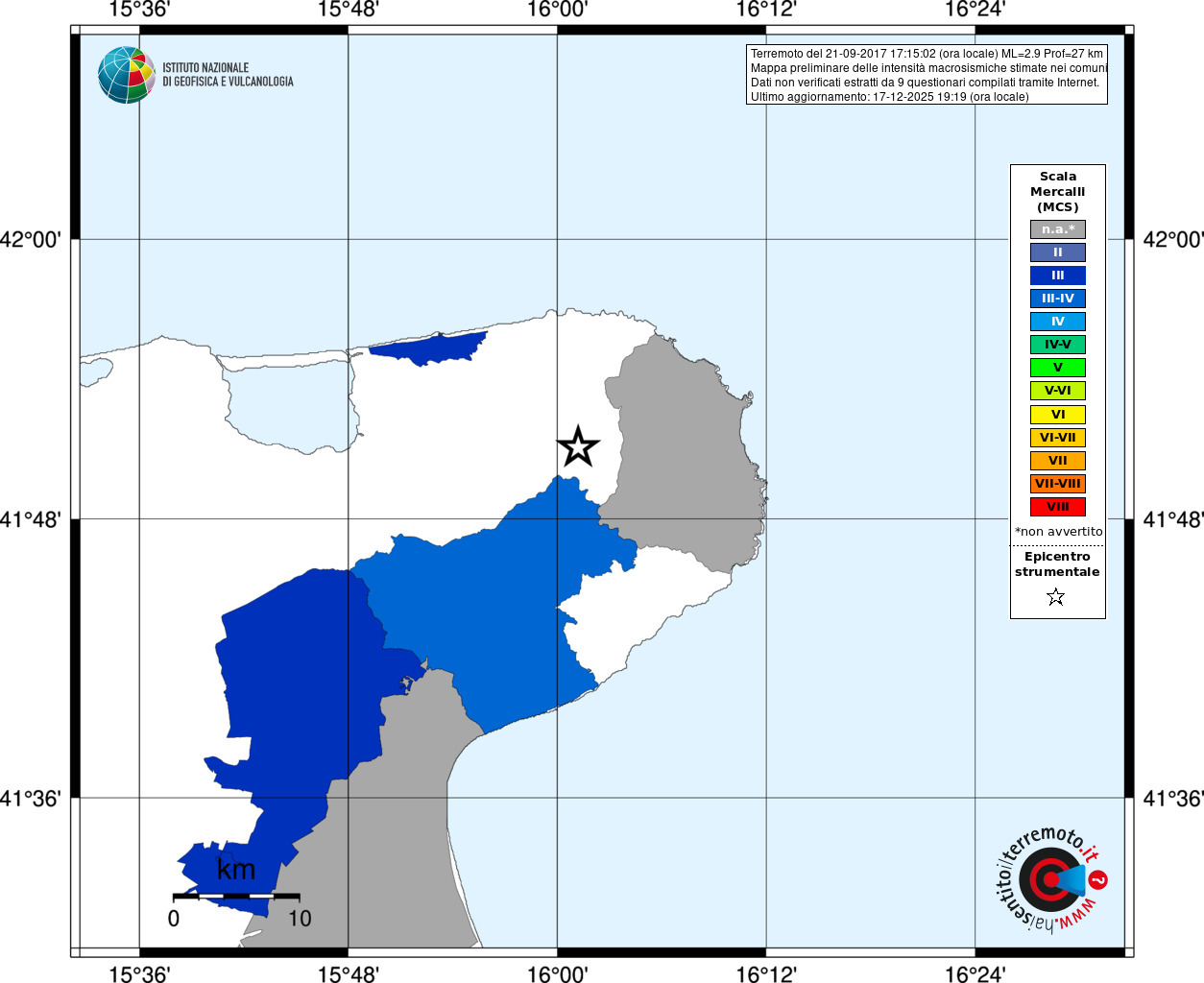Select the bright green V legend swatch

pyautogui.click(x=1058, y=368)
